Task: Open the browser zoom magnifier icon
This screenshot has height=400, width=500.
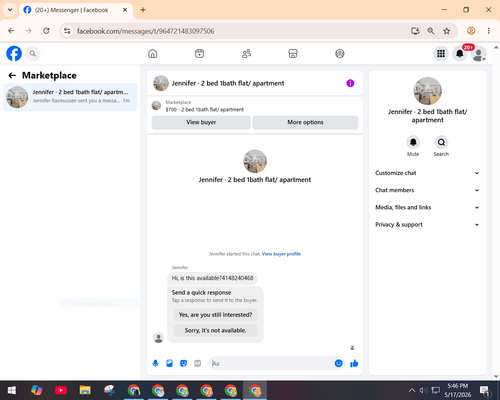Action: [x=431, y=31]
